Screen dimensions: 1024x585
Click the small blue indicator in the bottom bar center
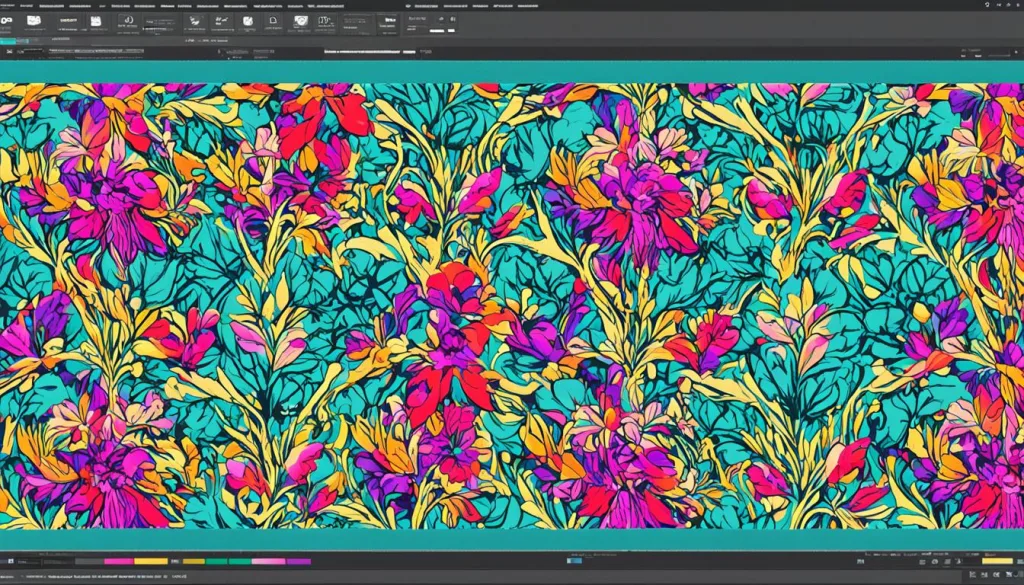[x=574, y=561]
